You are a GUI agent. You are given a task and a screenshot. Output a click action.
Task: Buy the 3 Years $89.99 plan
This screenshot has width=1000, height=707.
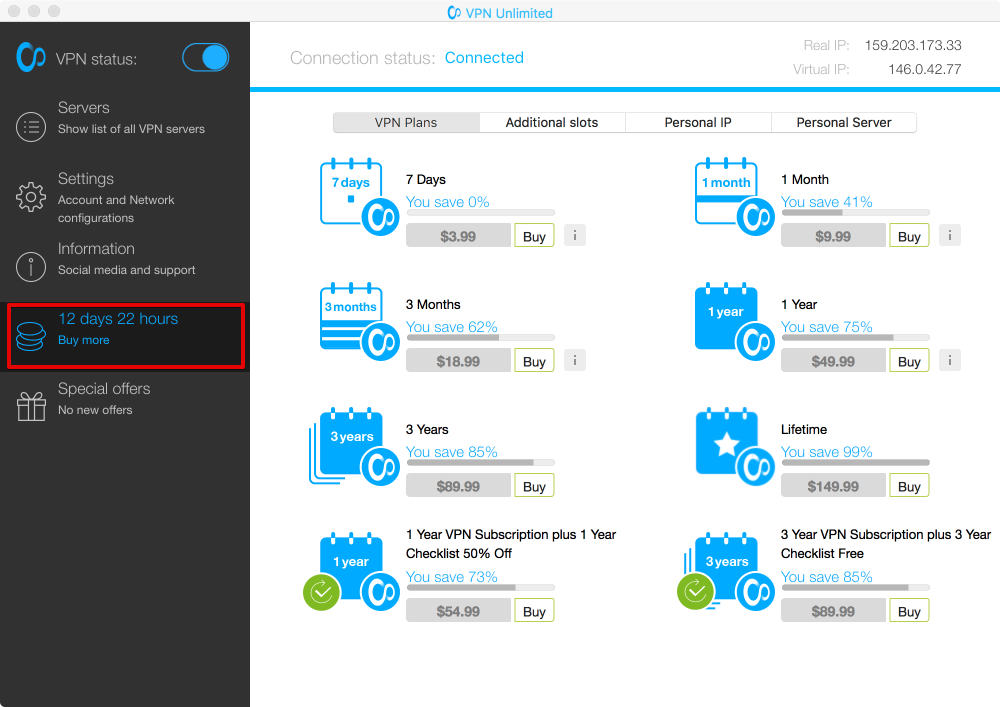[534, 486]
